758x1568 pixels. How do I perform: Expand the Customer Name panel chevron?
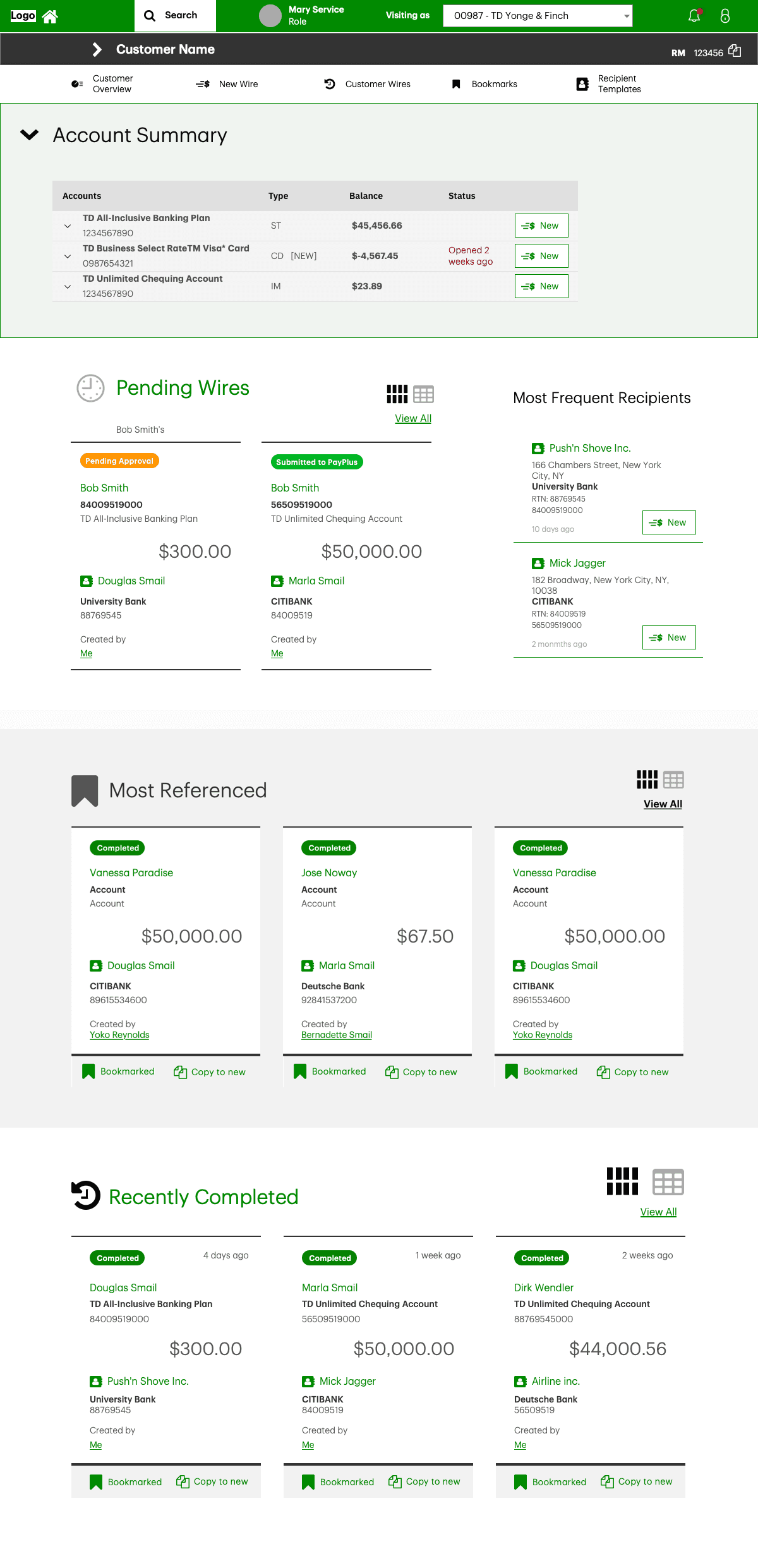point(97,49)
